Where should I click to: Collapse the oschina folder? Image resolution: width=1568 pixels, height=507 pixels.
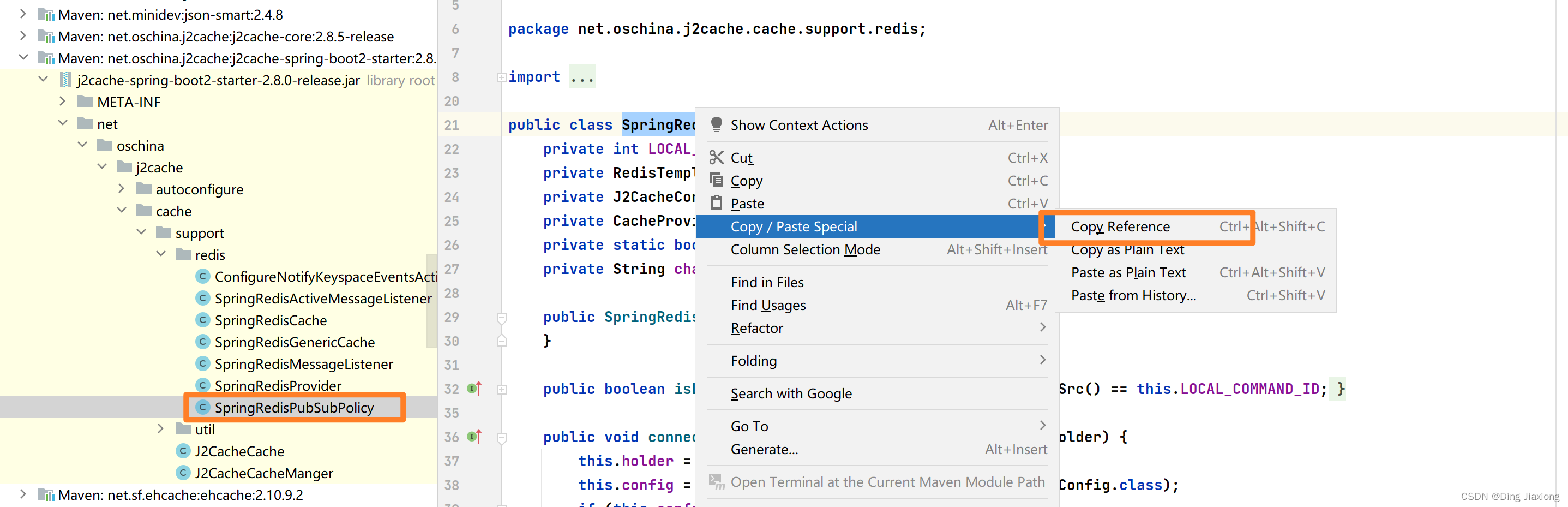(x=82, y=145)
